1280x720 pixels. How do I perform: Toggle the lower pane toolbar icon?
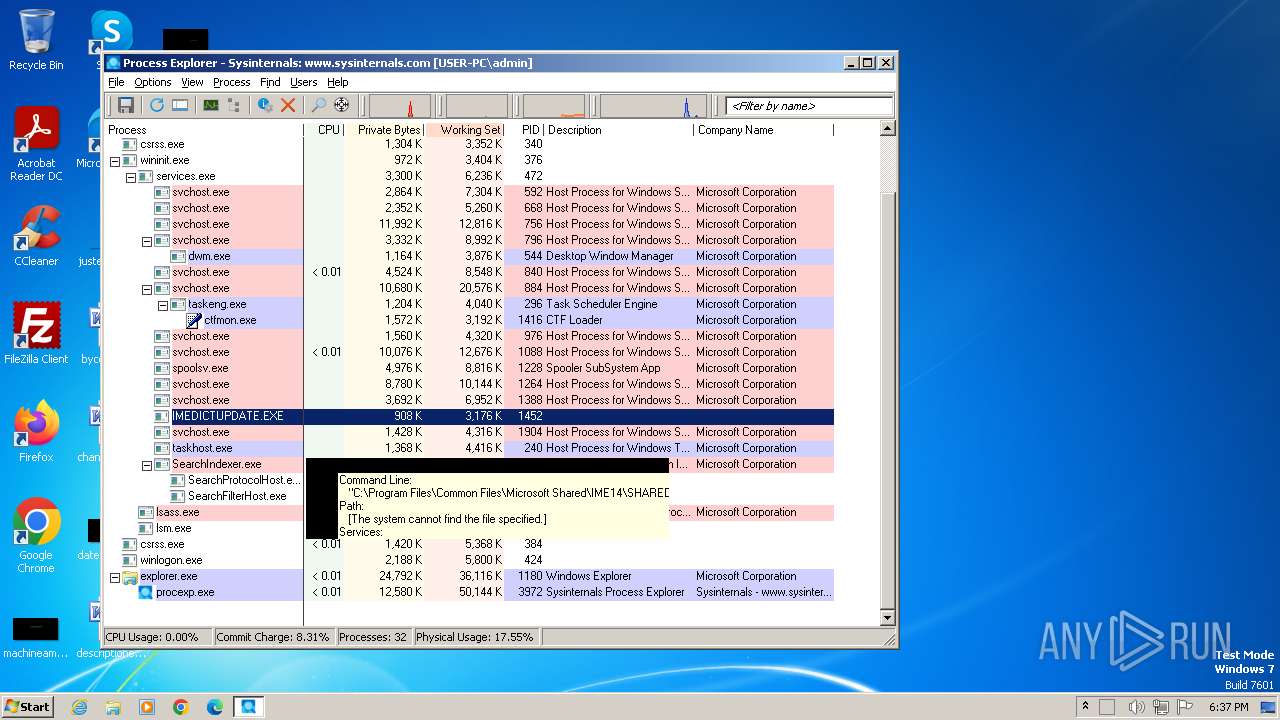coord(180,105)
